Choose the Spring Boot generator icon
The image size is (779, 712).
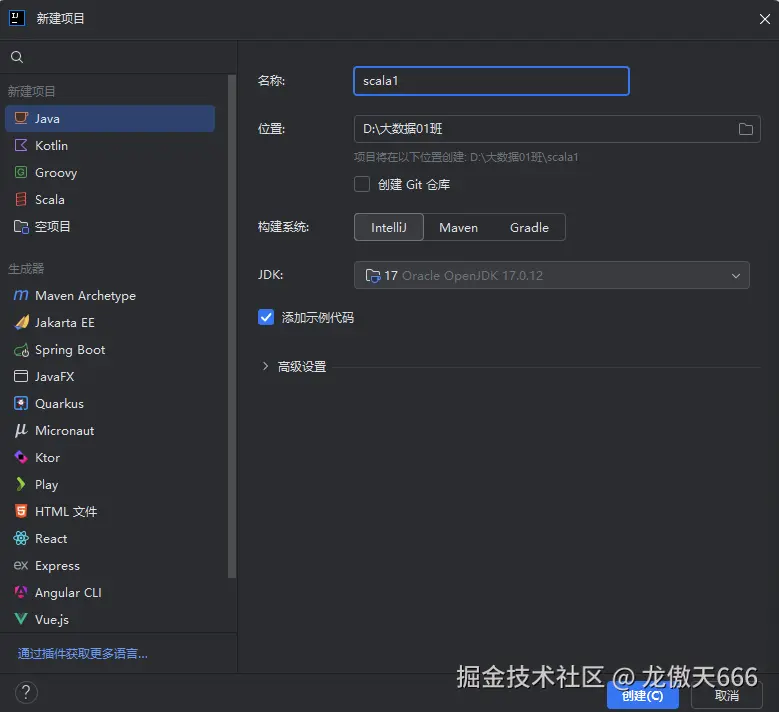(x=21, y=350)
